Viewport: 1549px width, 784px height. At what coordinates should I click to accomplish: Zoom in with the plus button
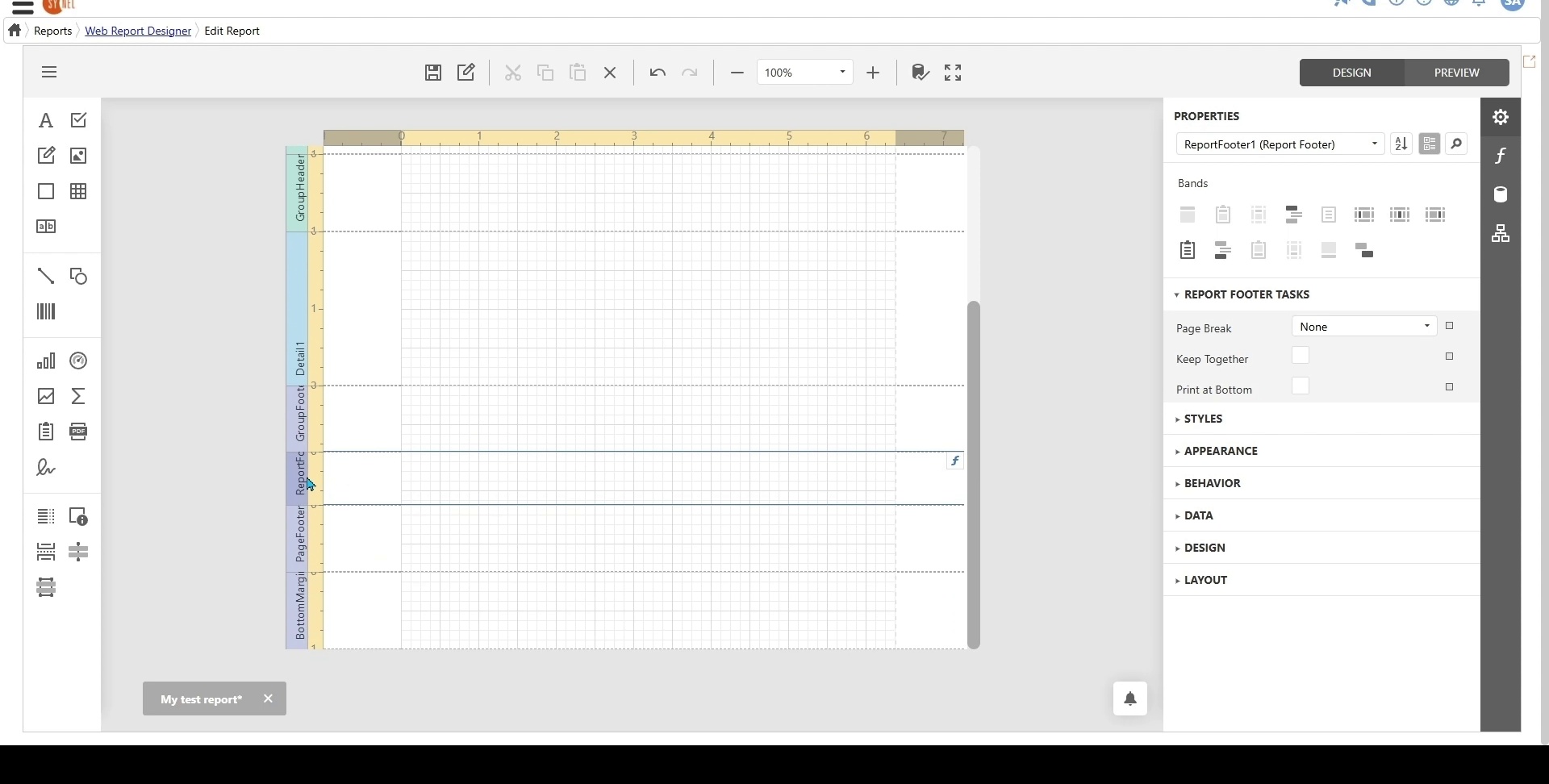[874, 73]
